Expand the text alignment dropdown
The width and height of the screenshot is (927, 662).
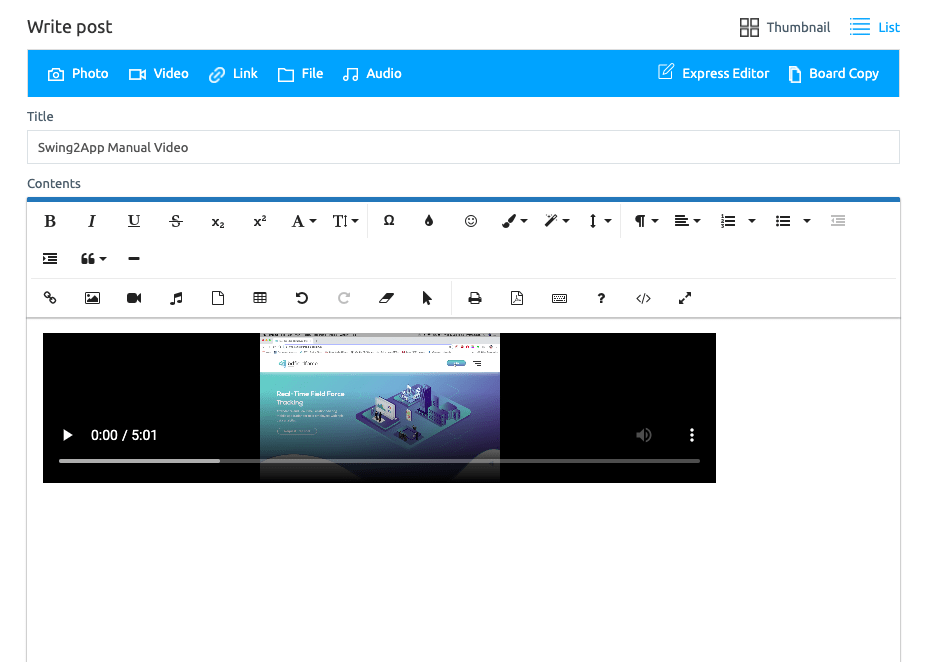687,221
